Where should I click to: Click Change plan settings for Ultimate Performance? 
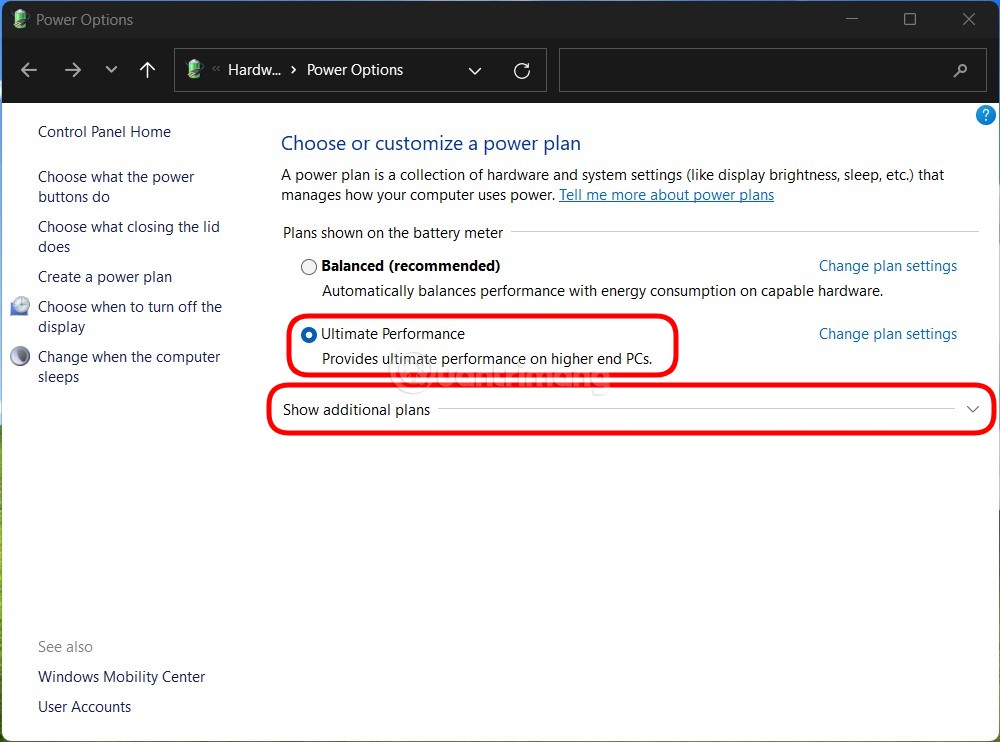[x=887, y=334]
